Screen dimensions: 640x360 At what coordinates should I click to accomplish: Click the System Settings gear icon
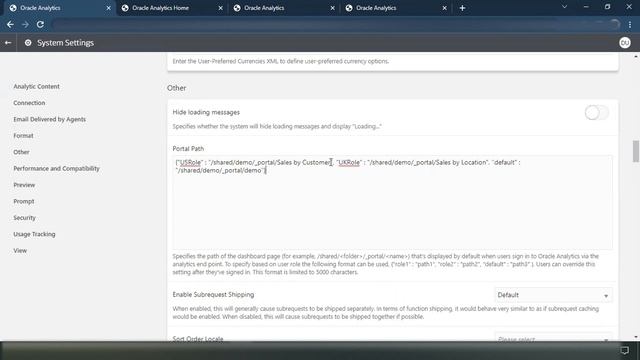pos(28,42)
